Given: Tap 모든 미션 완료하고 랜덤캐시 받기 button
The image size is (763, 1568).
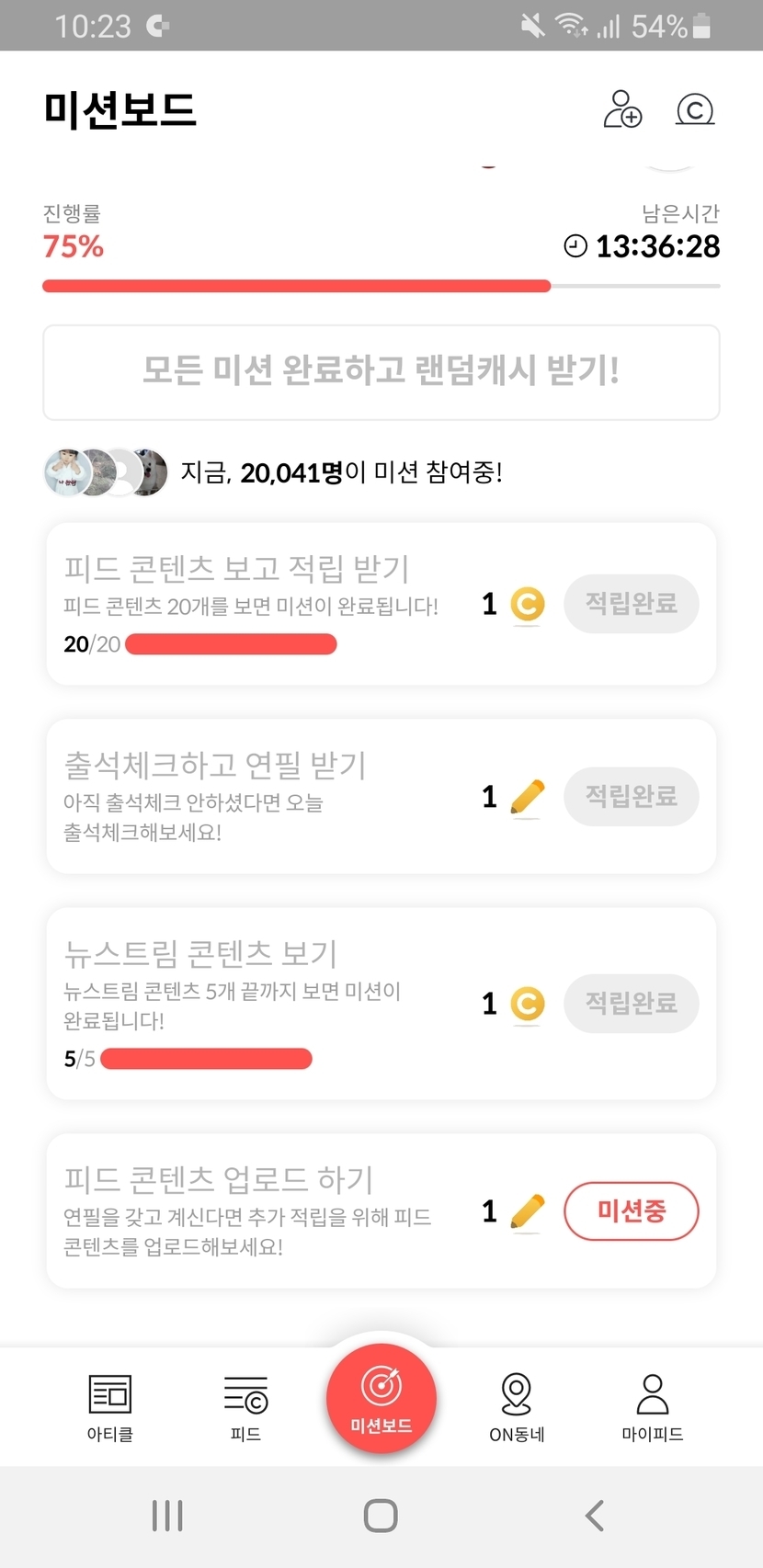Looking at the screenshot, I should [x=381, y=371].
